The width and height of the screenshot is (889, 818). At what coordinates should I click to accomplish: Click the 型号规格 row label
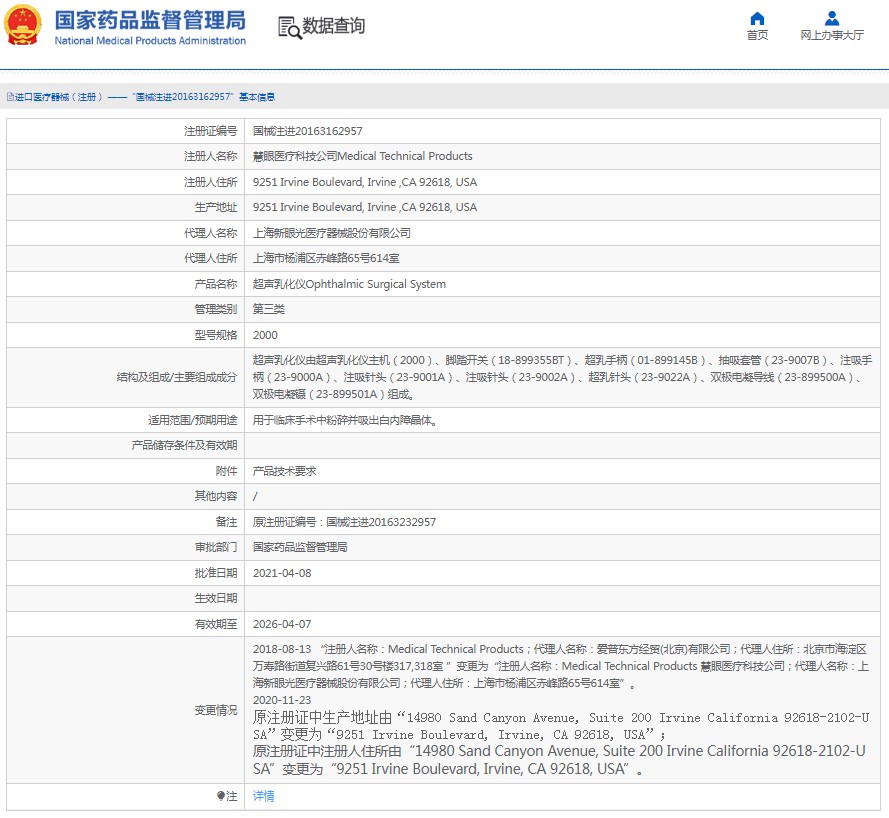(x=215, y=335)
